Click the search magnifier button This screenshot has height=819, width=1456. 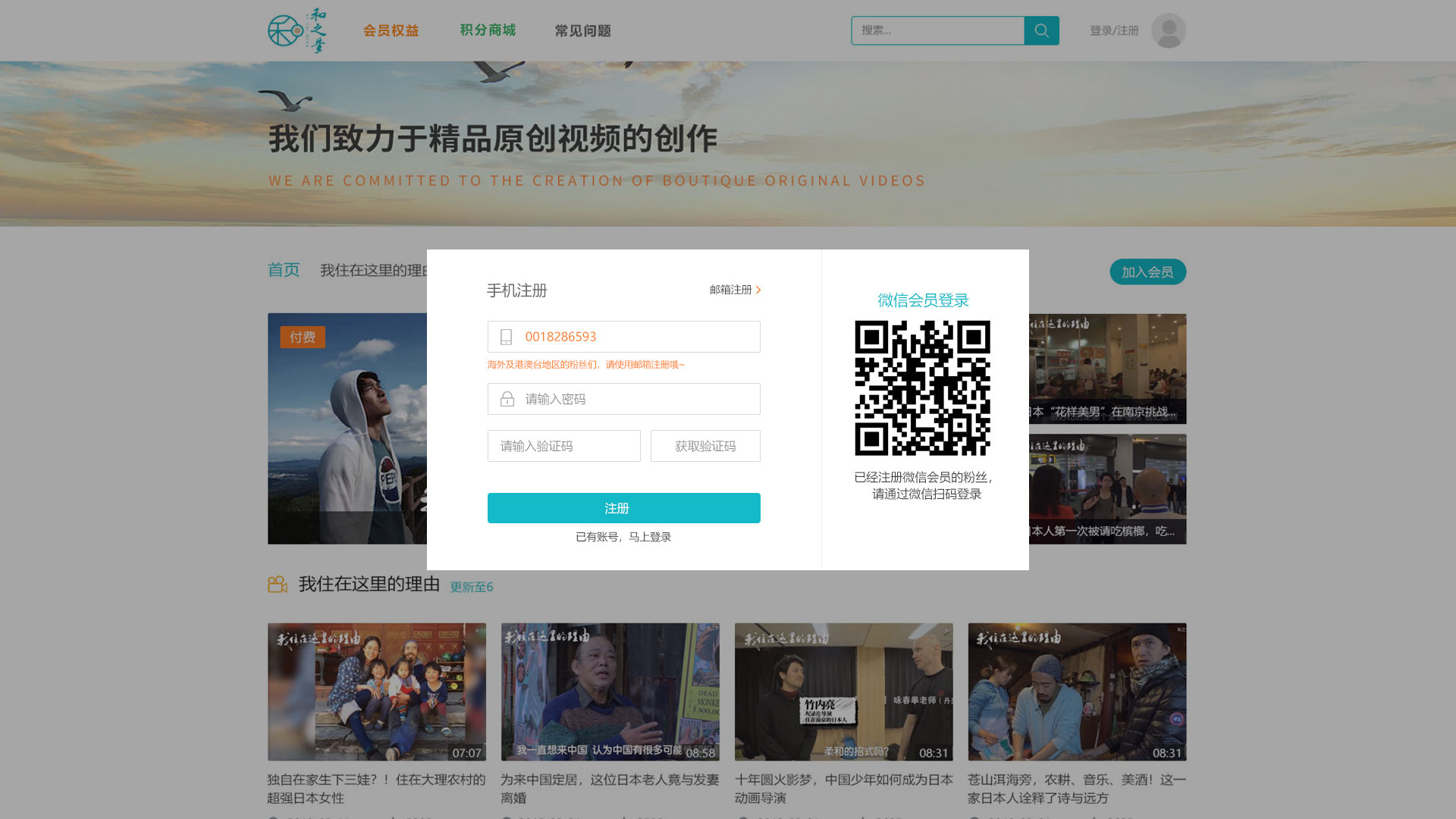pyautogui.click(x=1041, y=30)
